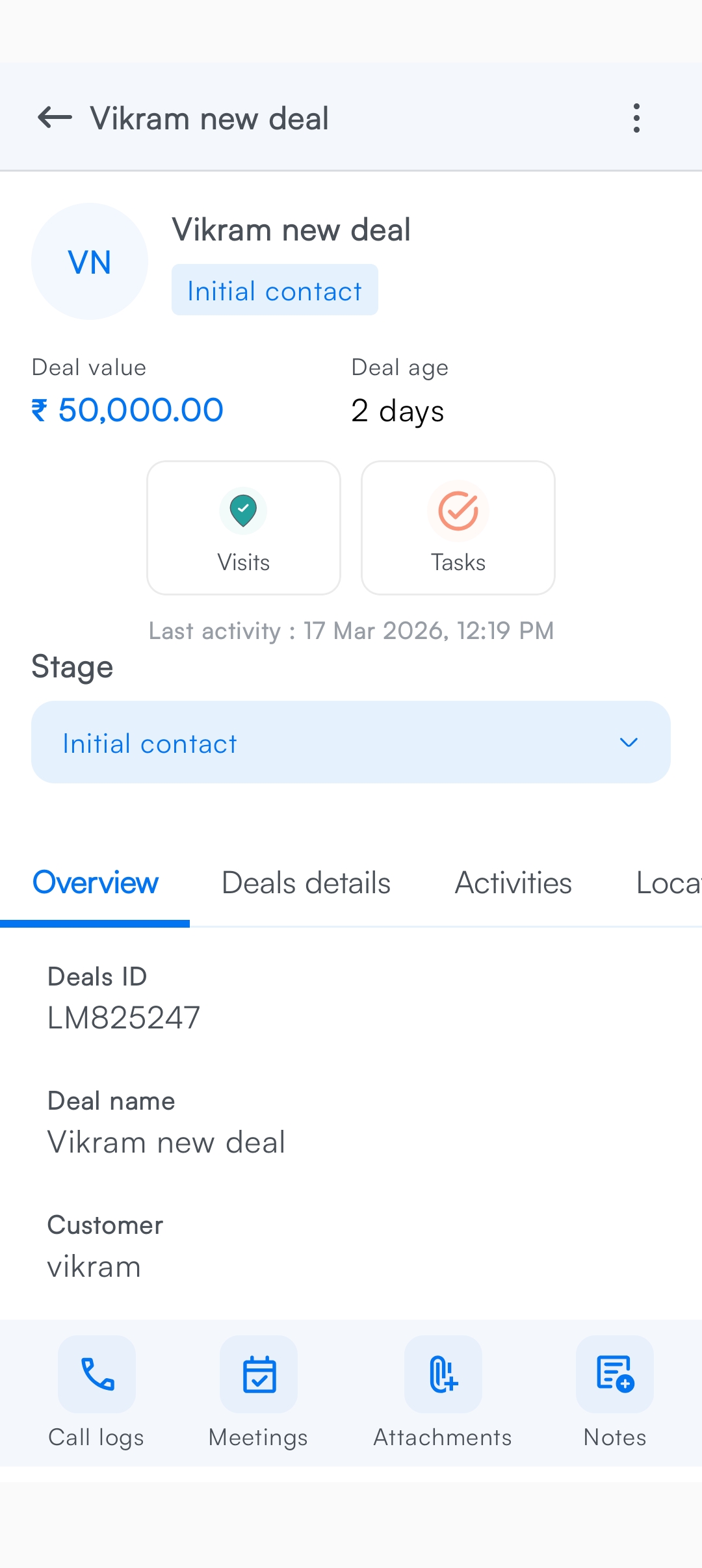This screenshot has height=1568, width=702.
Task: Tap the customer name vikram
Action: click(x=94, y=1266)
